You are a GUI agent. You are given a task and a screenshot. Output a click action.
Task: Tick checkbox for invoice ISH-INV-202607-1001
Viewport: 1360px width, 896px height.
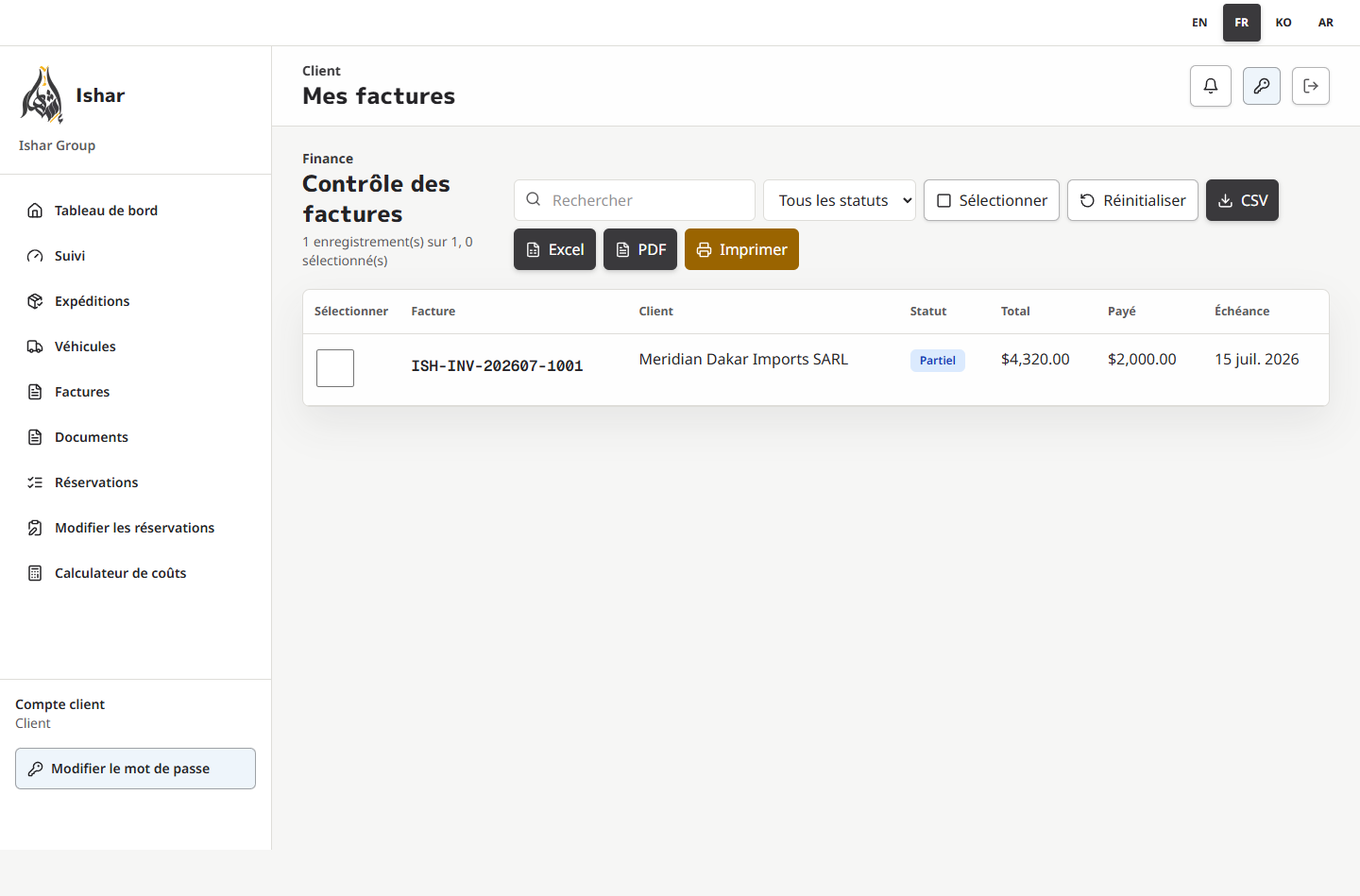click(335, 368)
